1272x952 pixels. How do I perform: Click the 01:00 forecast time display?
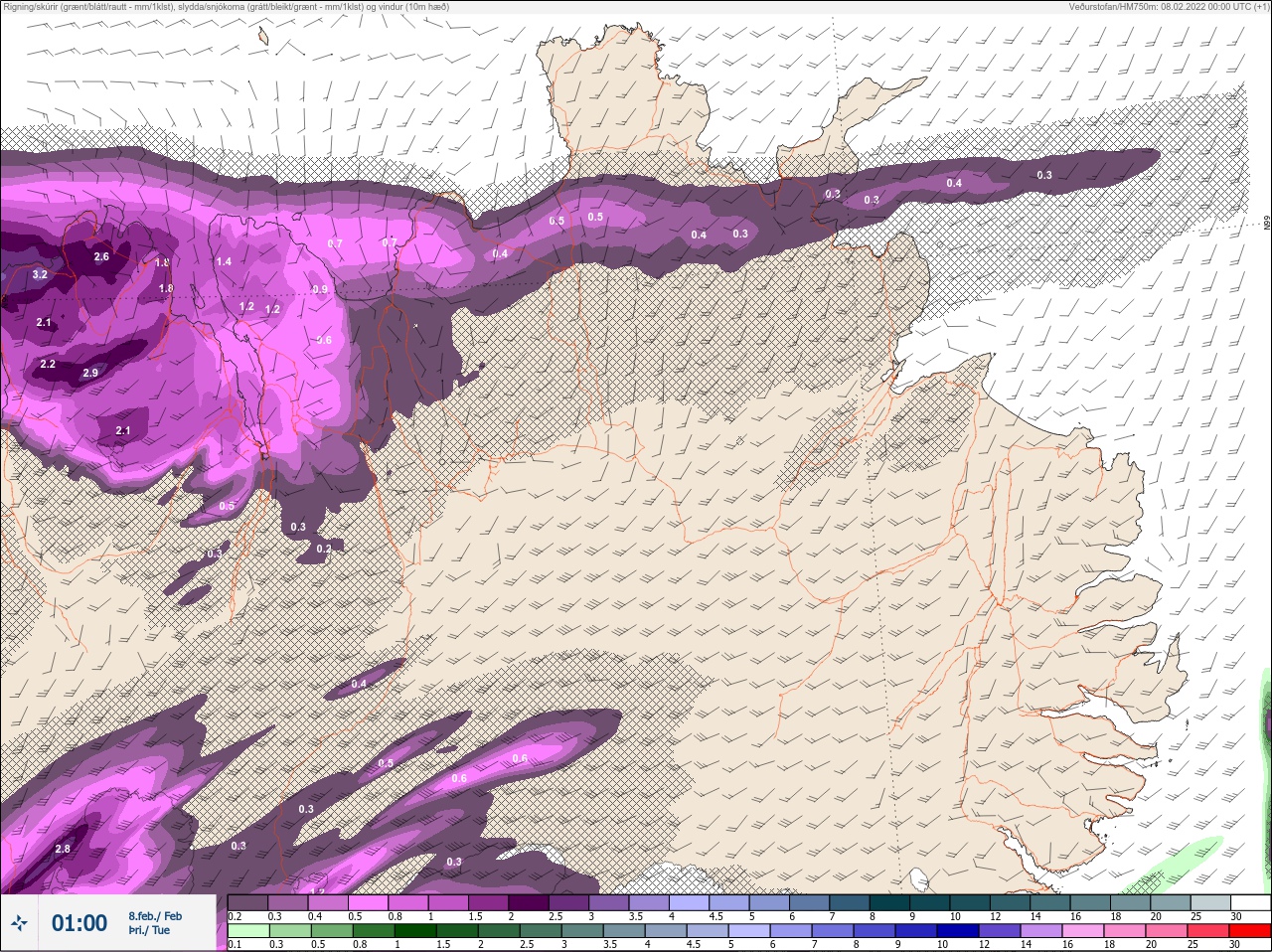point(79,923)
